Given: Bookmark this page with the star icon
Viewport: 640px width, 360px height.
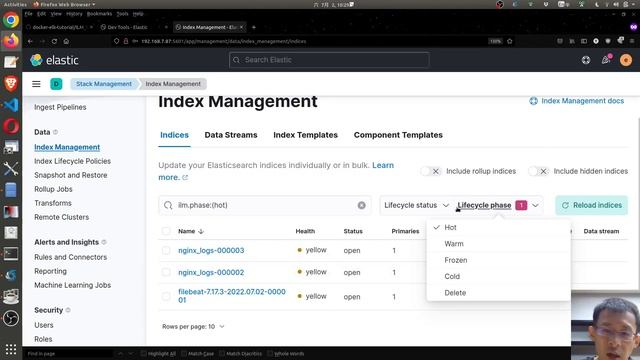Looking at the screenshot, I should pos(509,41).
